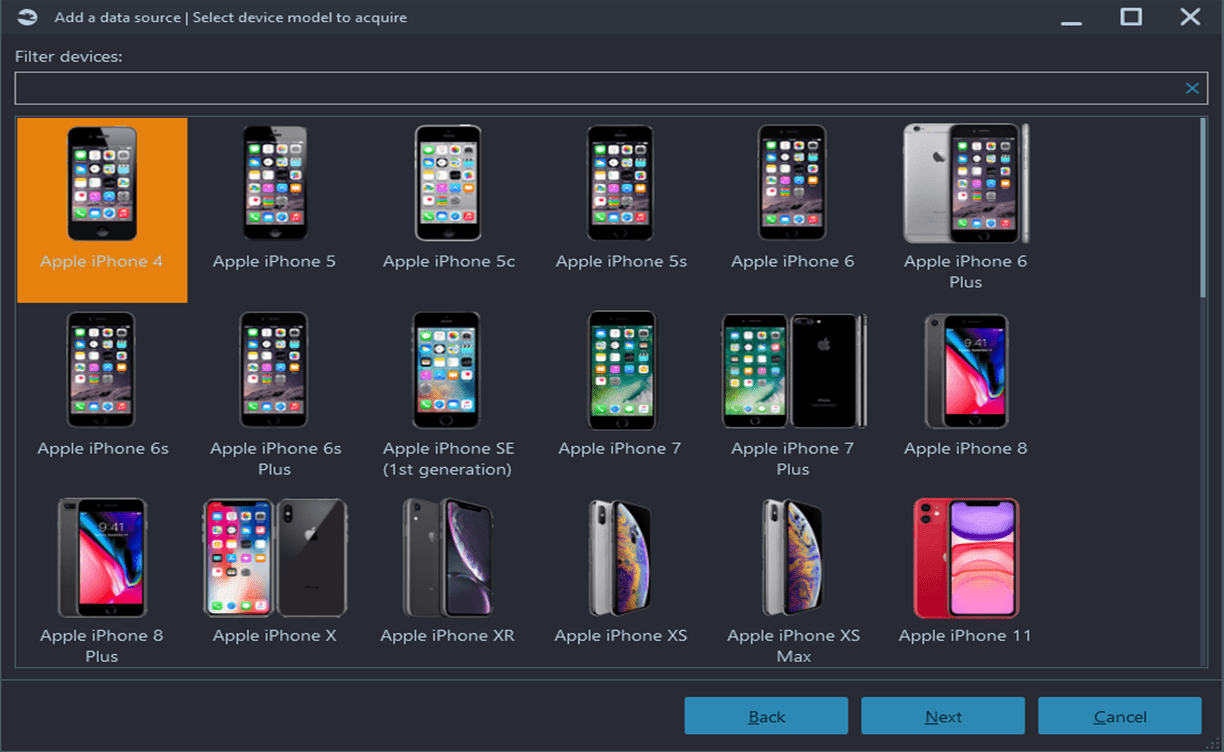1224x752 pixels.
Task: Click the "Apple iPhone 11" label text
Action: coord(965,635)
